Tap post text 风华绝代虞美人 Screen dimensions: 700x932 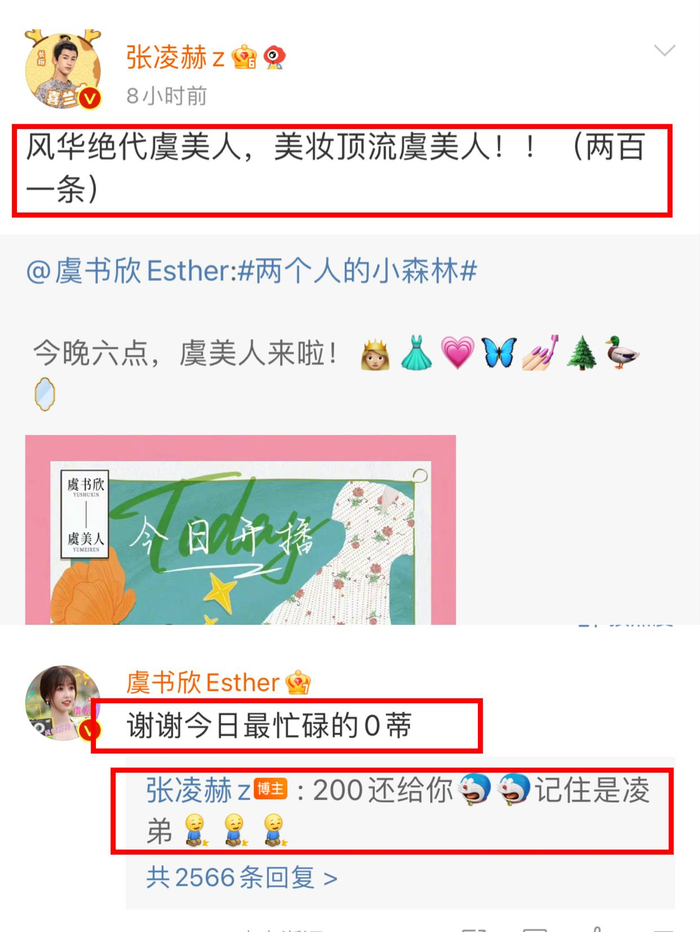point(133,147)
